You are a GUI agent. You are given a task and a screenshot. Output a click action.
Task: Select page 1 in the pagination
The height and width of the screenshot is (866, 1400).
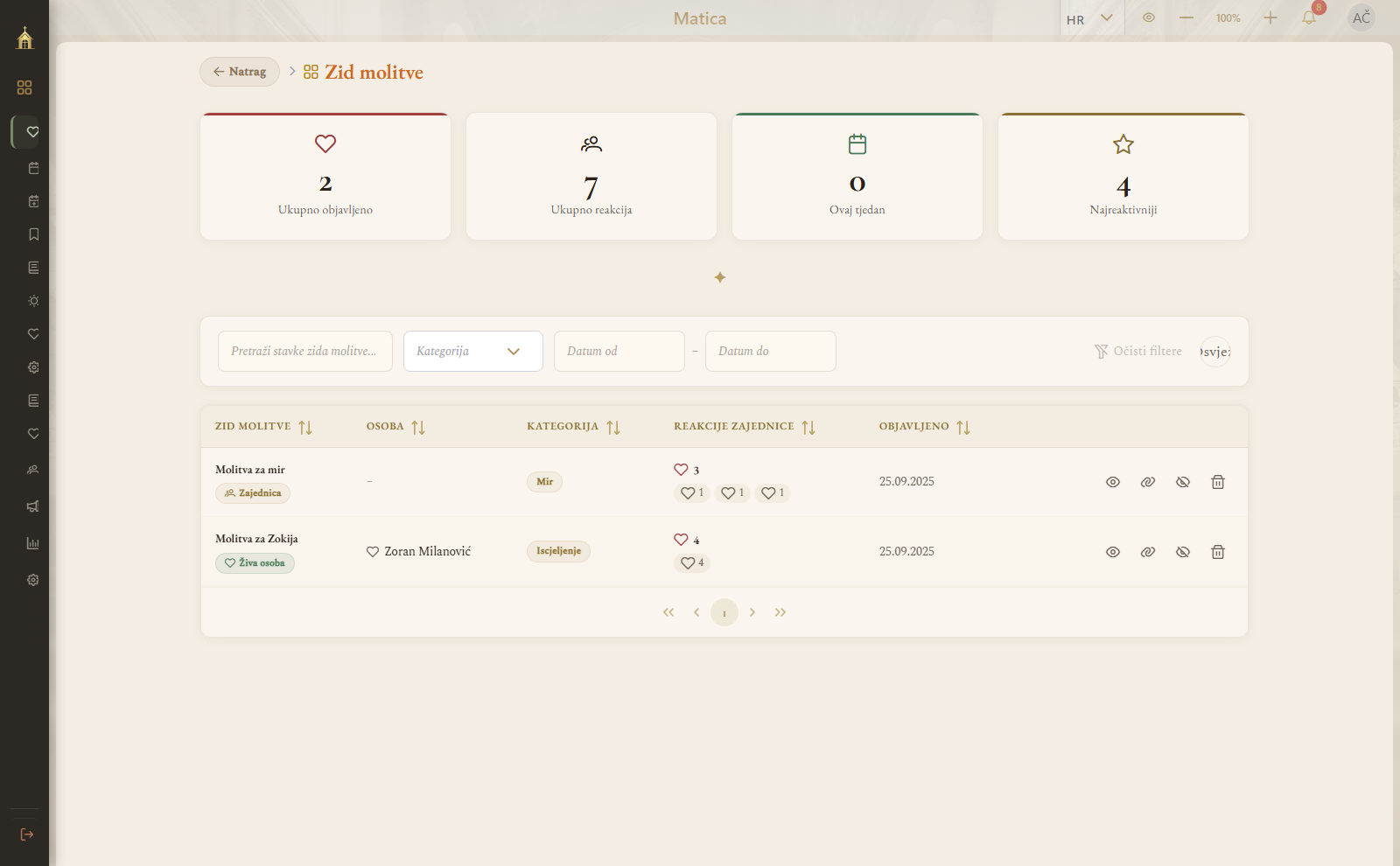724,612
